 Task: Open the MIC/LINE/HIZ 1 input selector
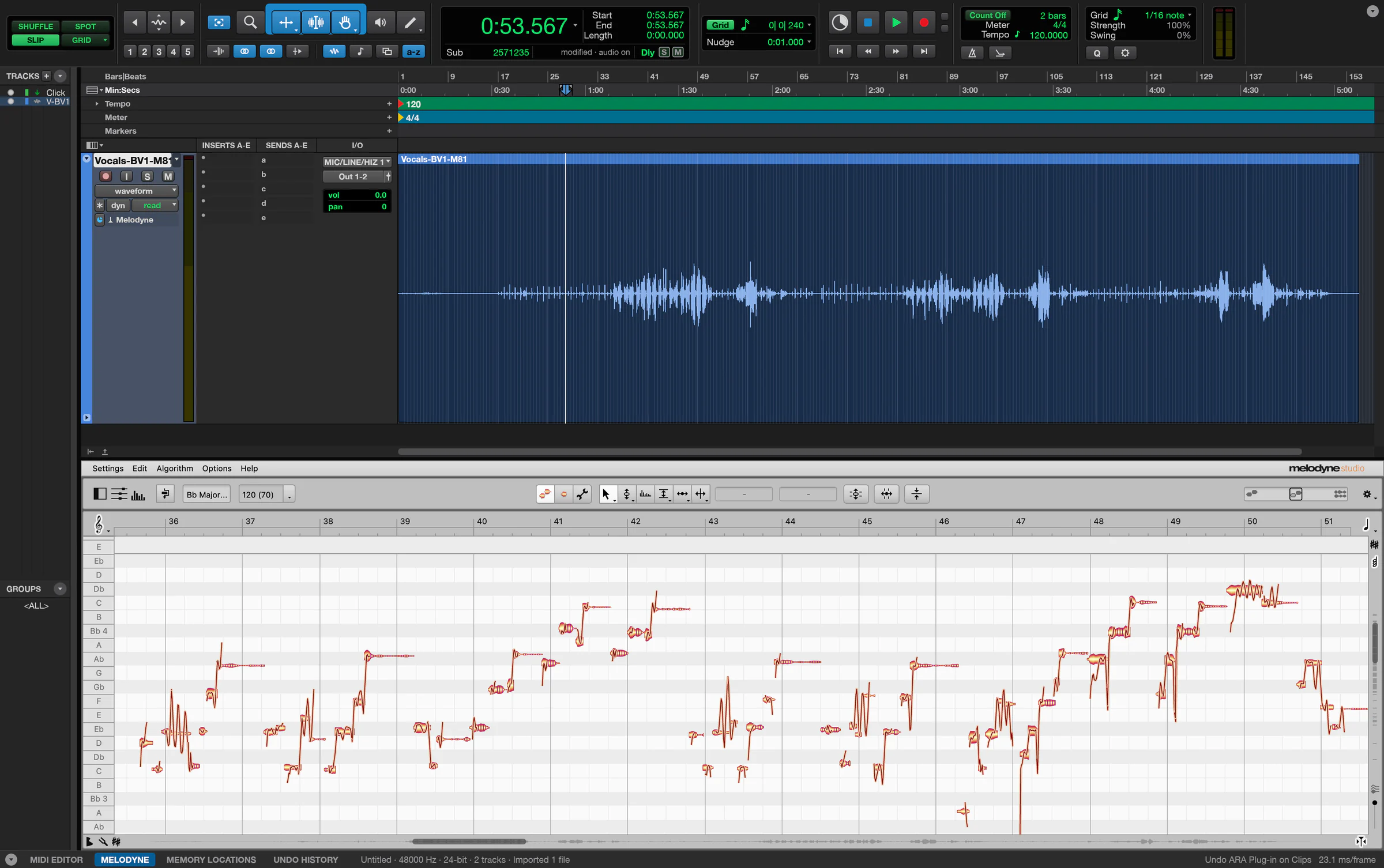tap(357, 162)
